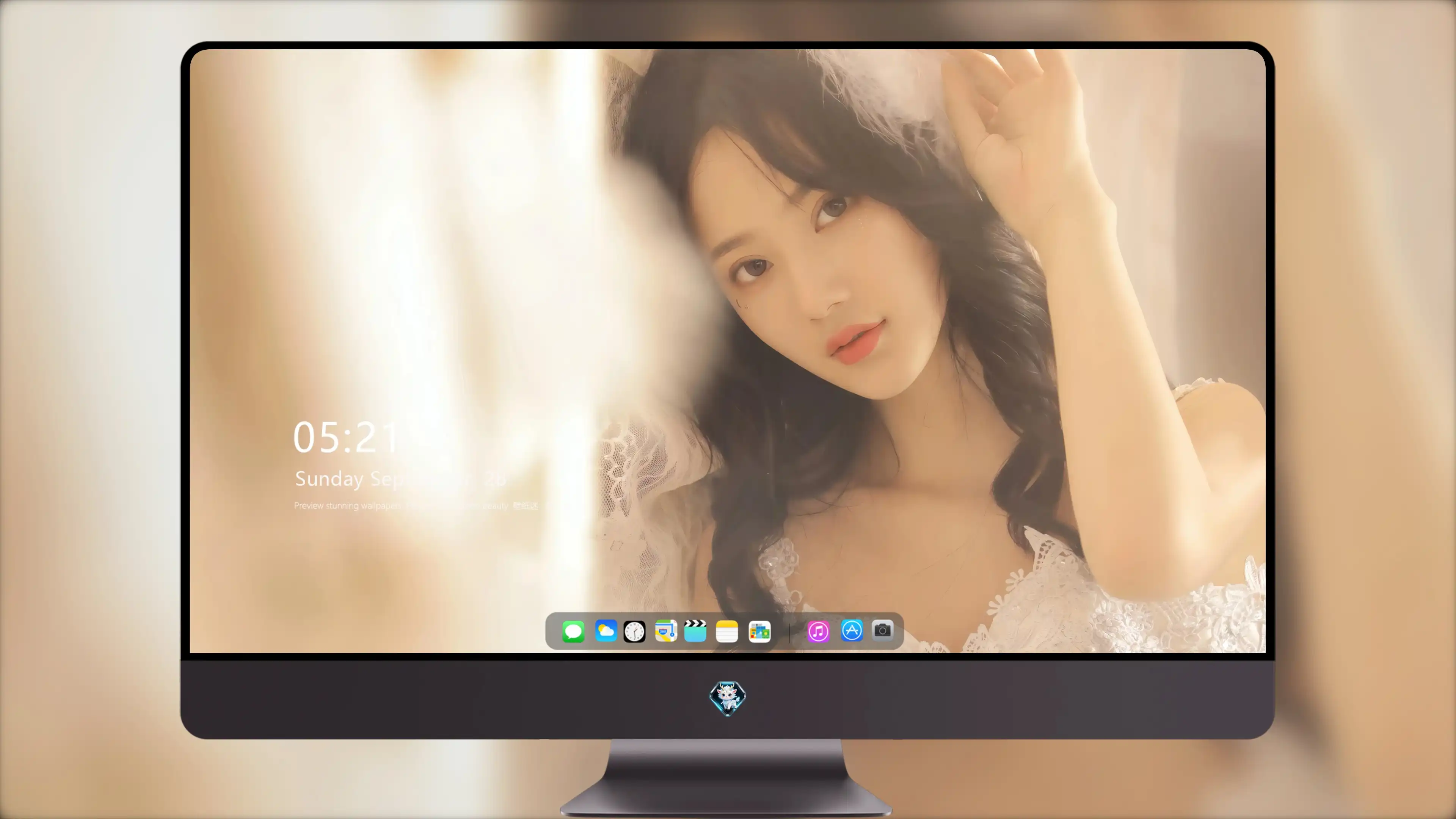1456x819 pixels.
Task: Open the Videos clapperboard app
Action: tap(695, 631)
